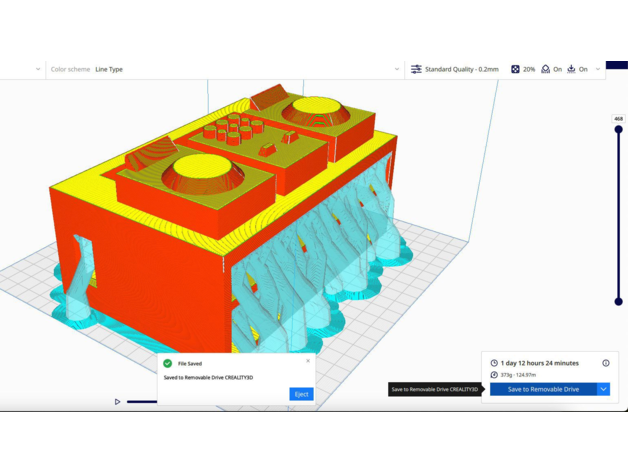Click the print time info icon
This screenshot has width=628, height=472.
pyautogui.click(x=606, y=363)
